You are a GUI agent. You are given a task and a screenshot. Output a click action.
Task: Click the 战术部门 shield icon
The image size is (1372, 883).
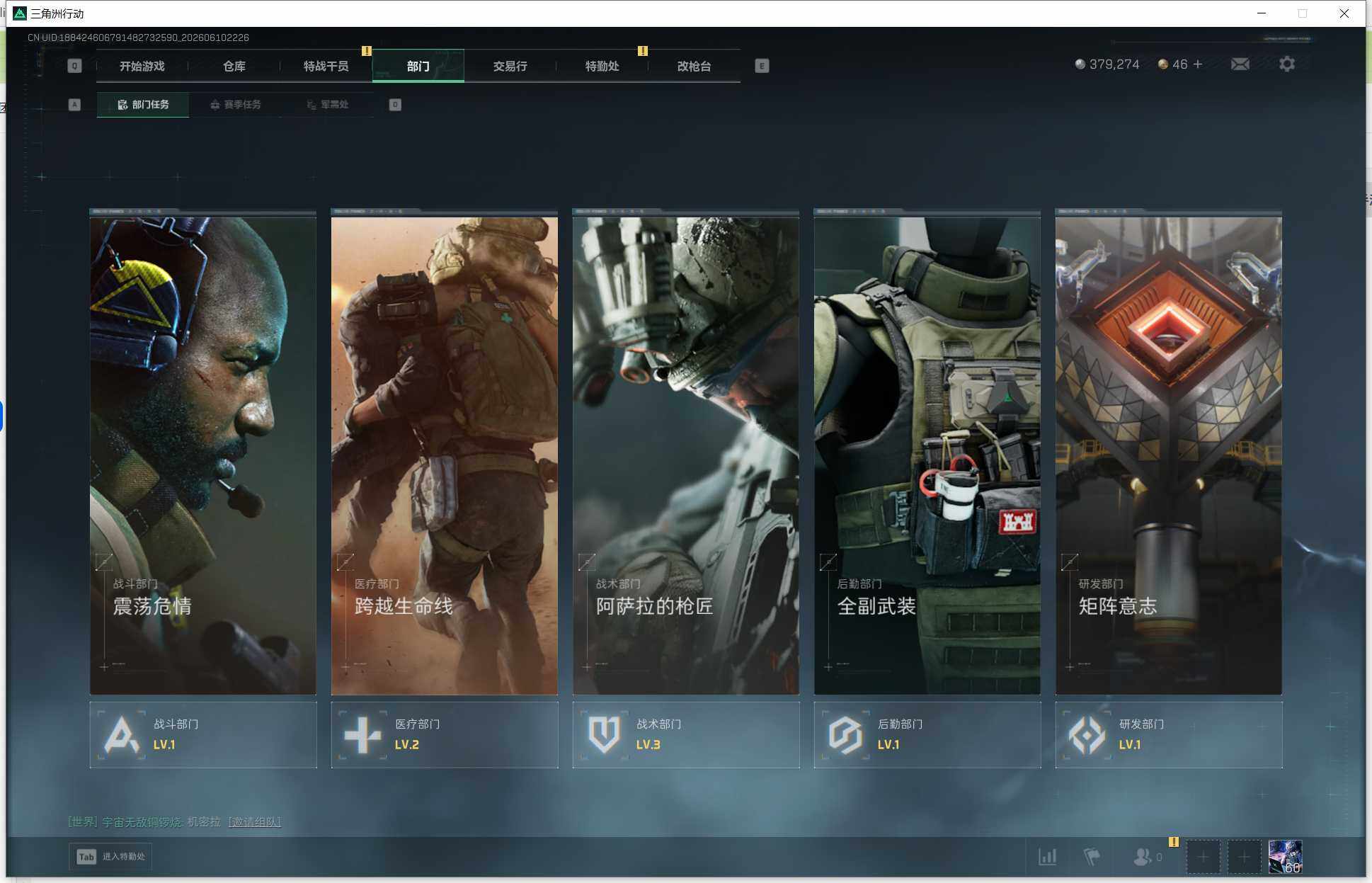(604, 735)
